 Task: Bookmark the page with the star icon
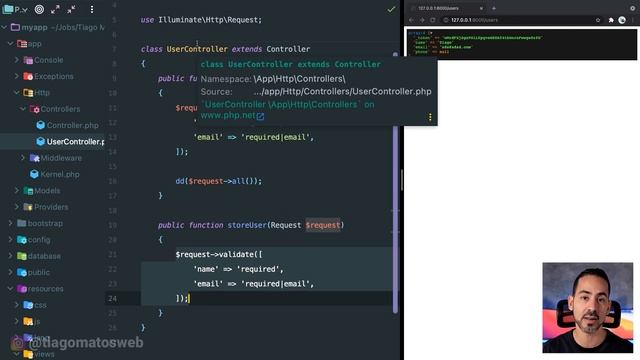coord(598,20)
